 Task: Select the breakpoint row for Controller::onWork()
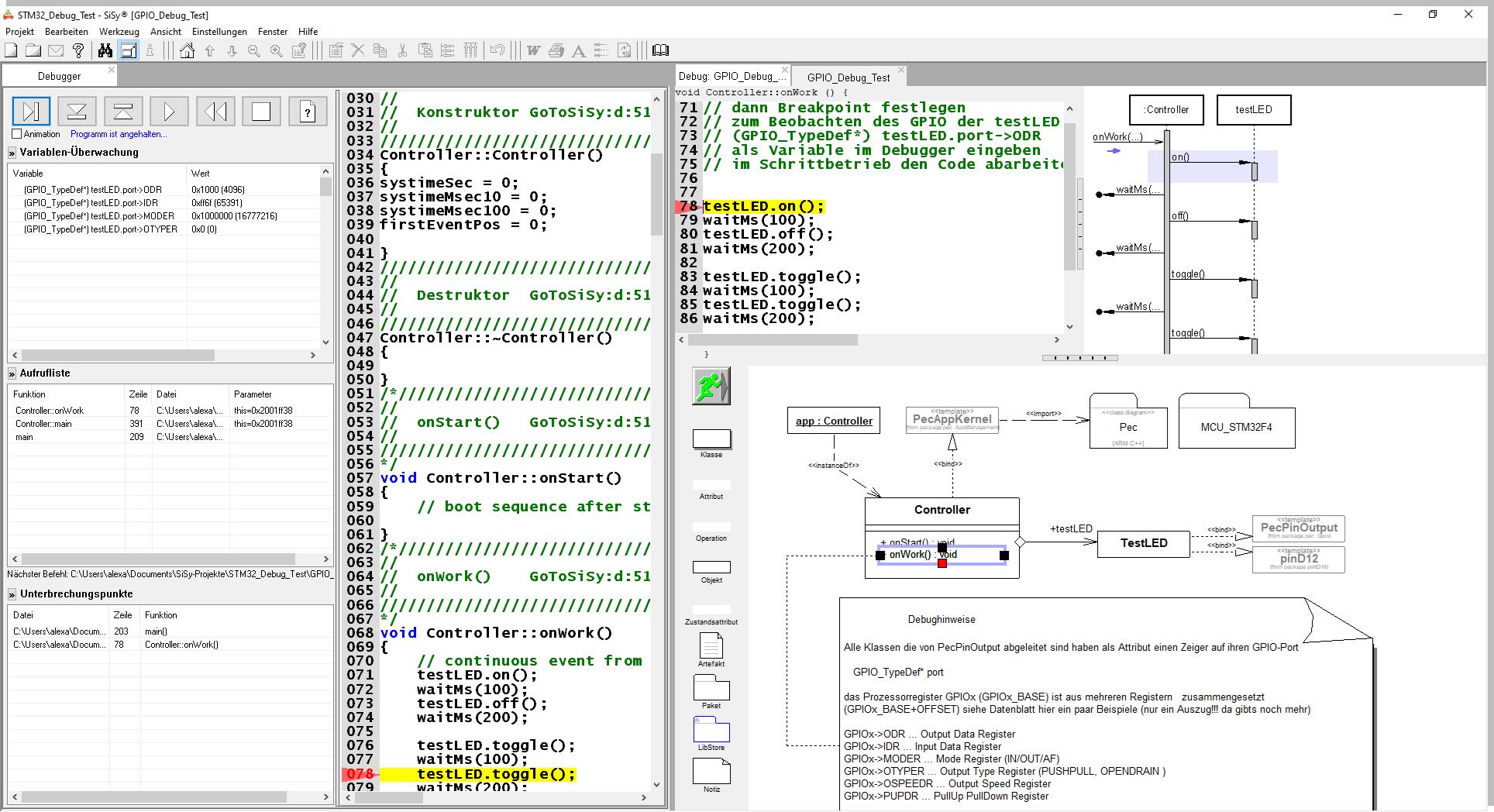170,645
